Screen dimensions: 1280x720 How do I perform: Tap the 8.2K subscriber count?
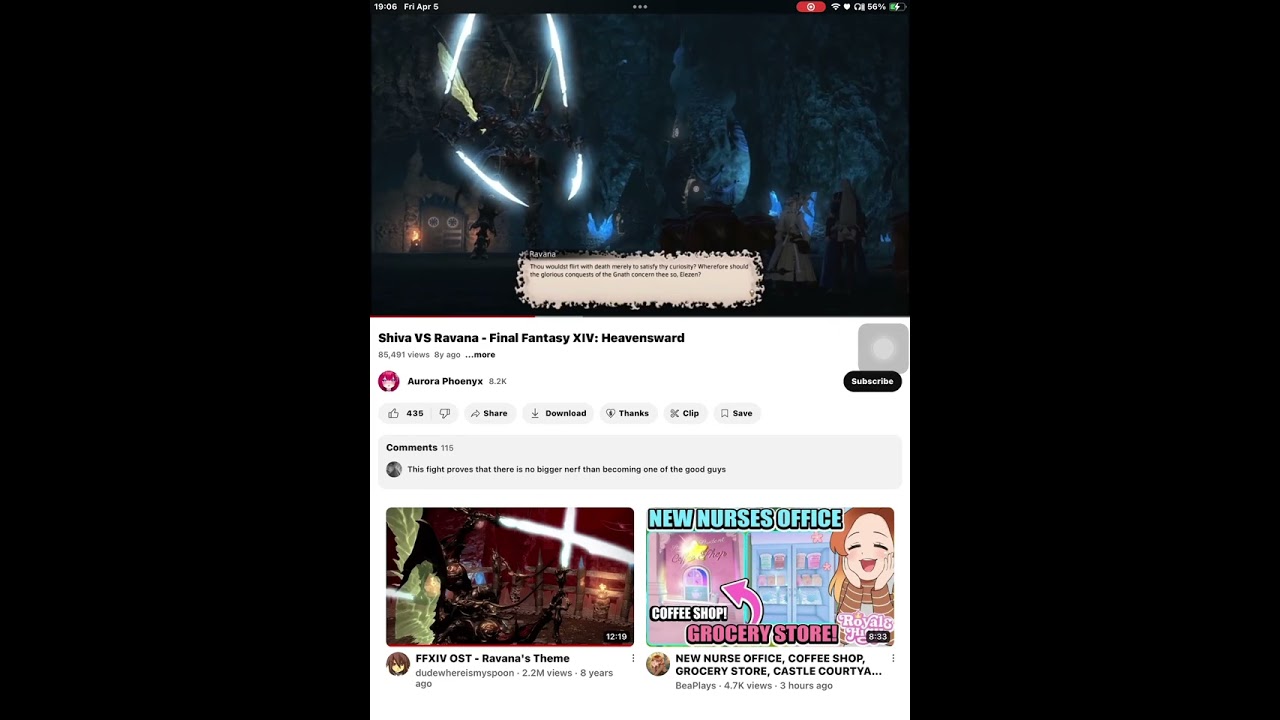(x=498, y=381)
